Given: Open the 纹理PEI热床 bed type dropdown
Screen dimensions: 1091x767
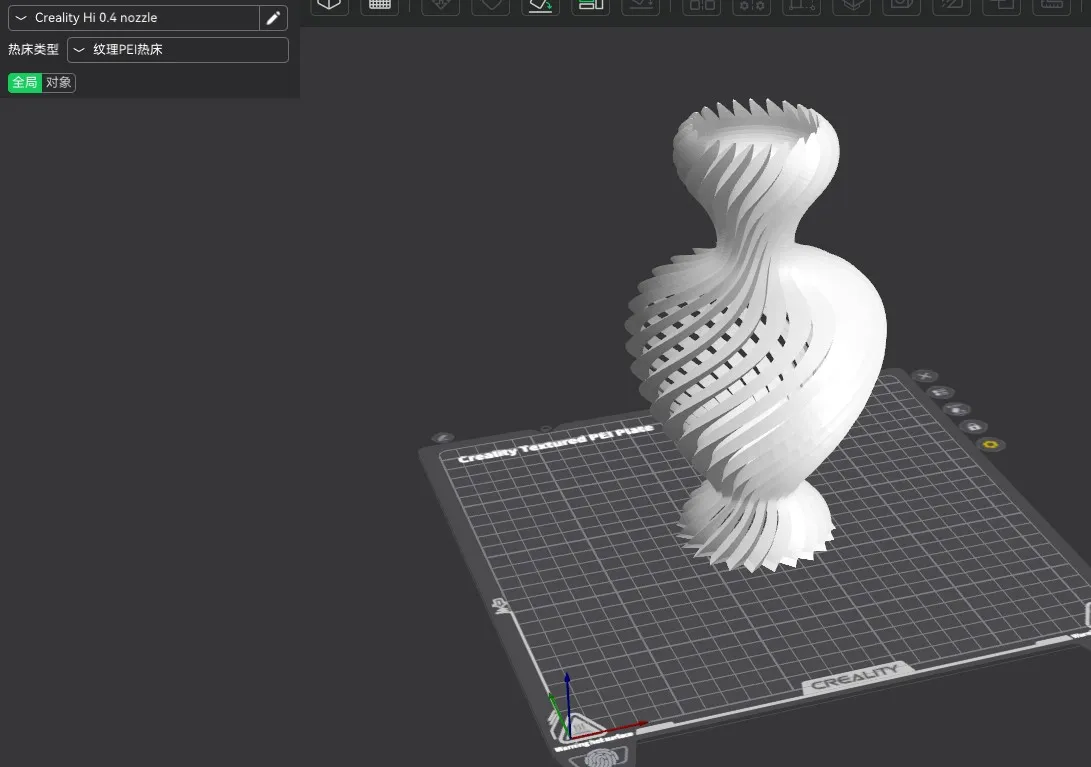Looking at the screenshot, I should (x=177, y=49).
